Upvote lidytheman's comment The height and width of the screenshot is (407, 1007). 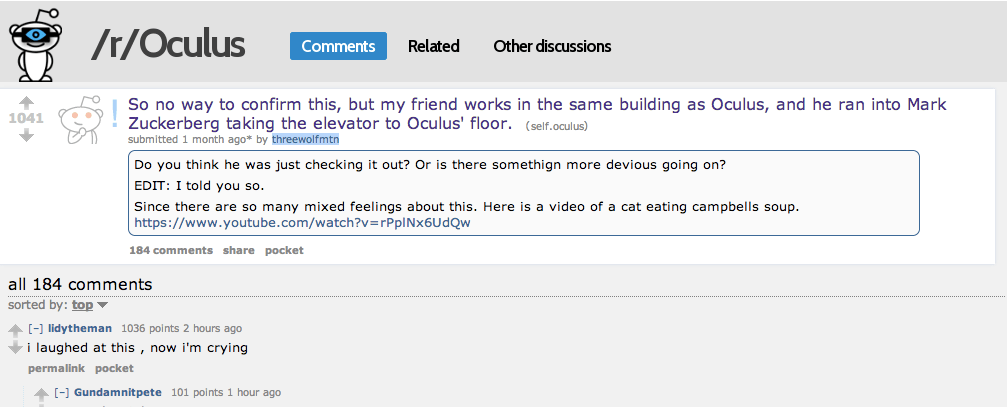click(15, 330)
